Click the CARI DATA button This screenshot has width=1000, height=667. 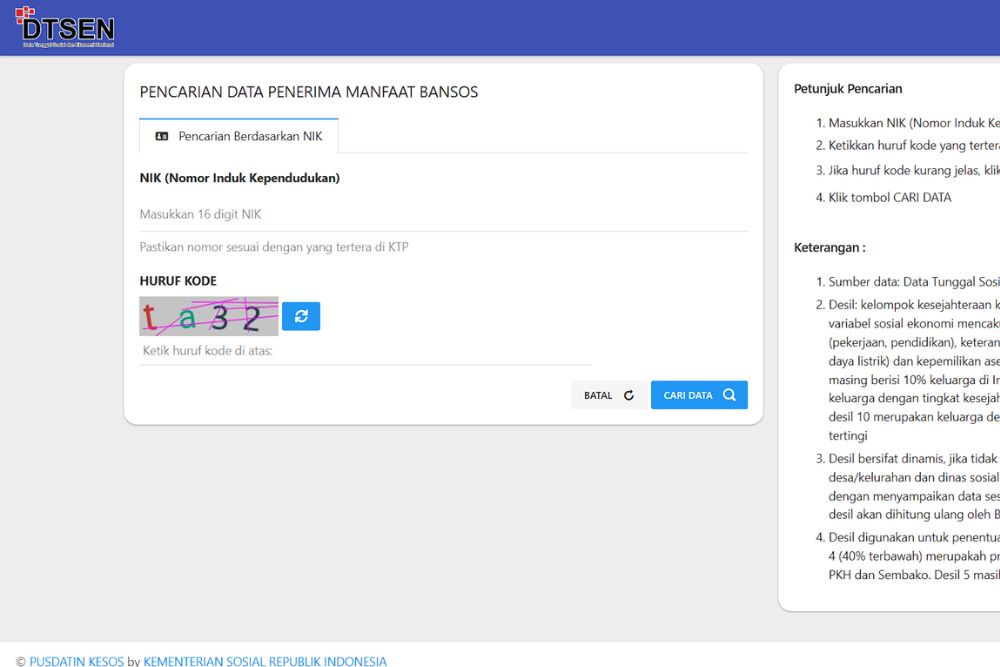click(x=699, y=395)
